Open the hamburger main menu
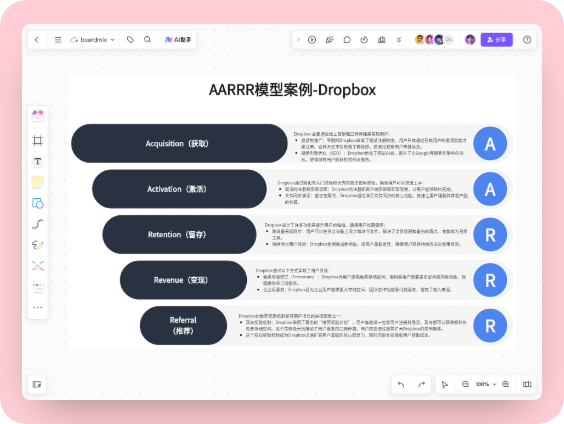The height and width of the screenshot is (424, 564). click(58, 40)
